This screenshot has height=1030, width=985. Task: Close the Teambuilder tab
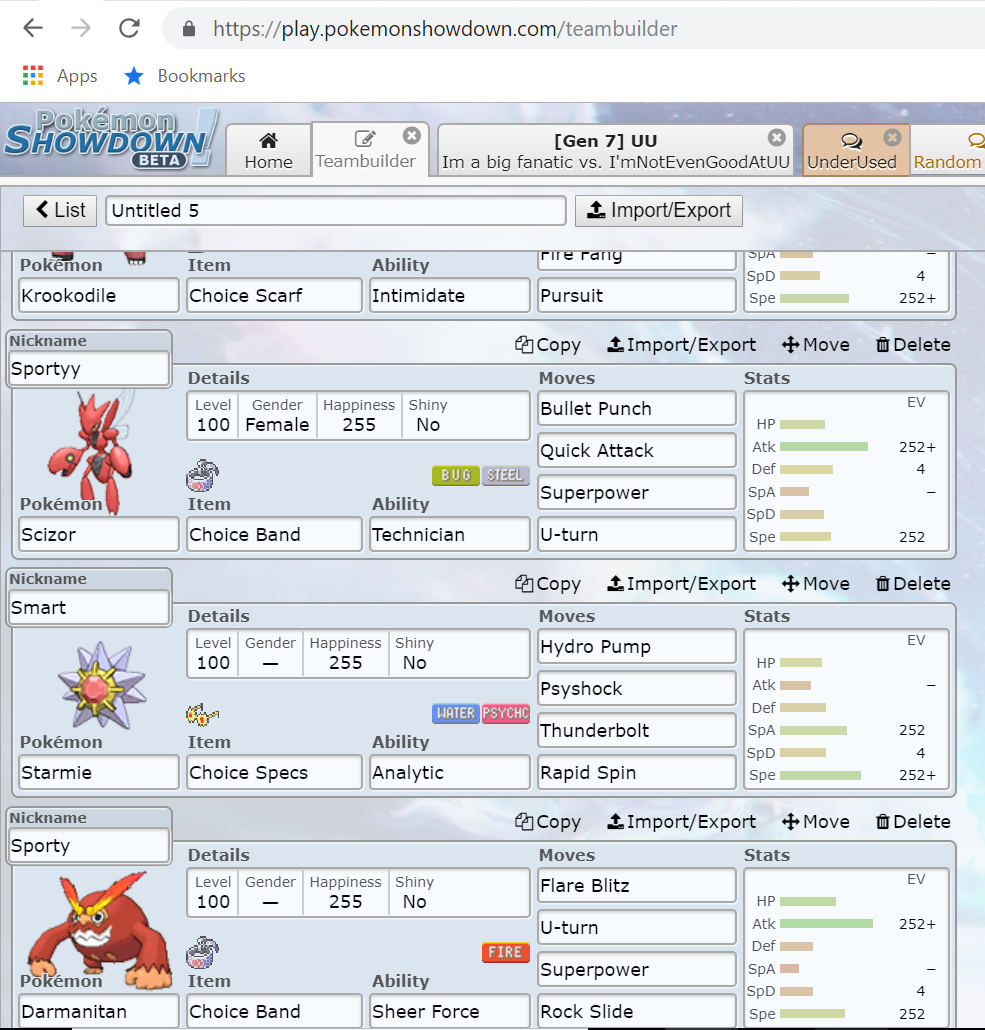click(412, 135)
